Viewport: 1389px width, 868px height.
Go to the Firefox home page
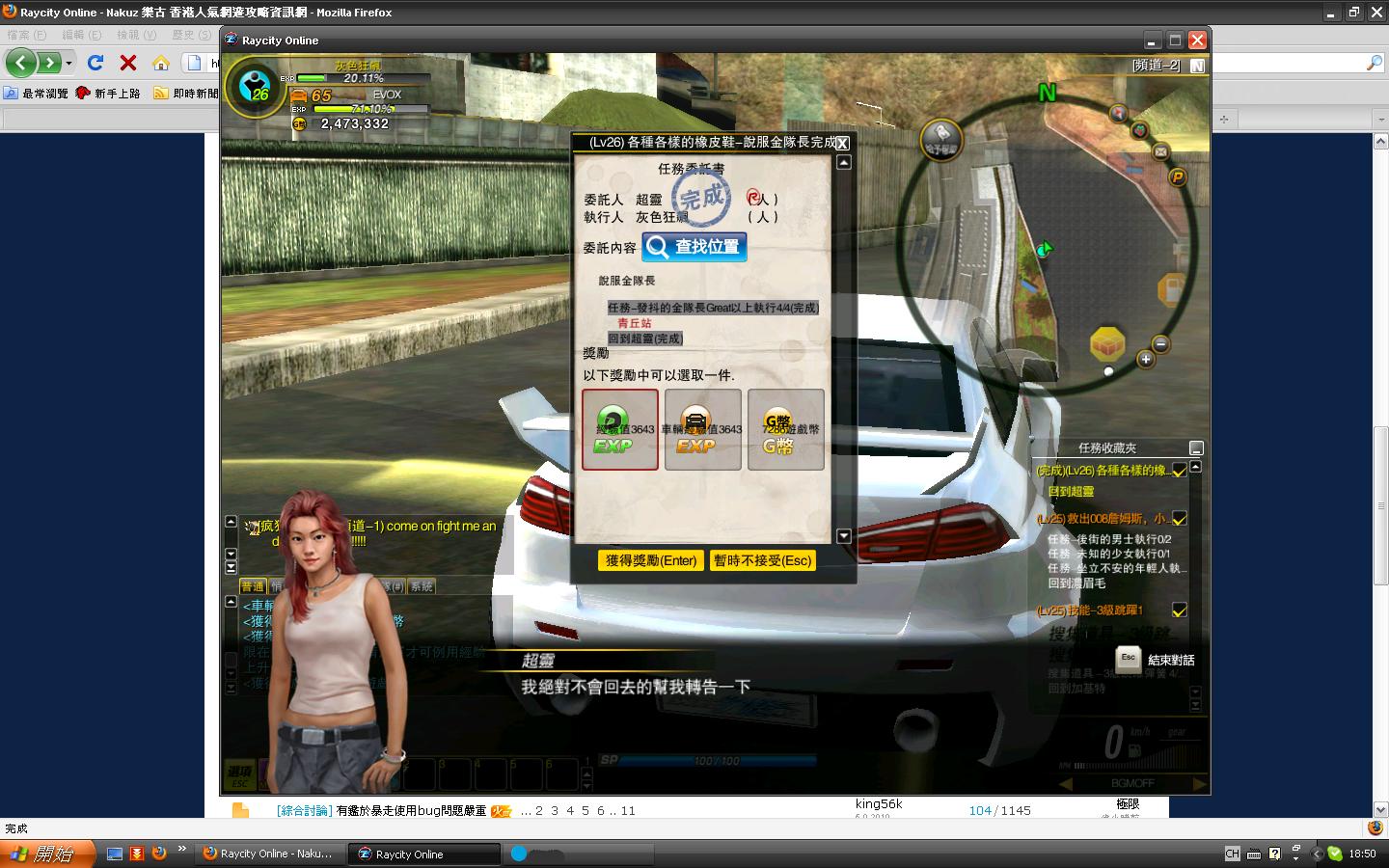coord(161,63)
